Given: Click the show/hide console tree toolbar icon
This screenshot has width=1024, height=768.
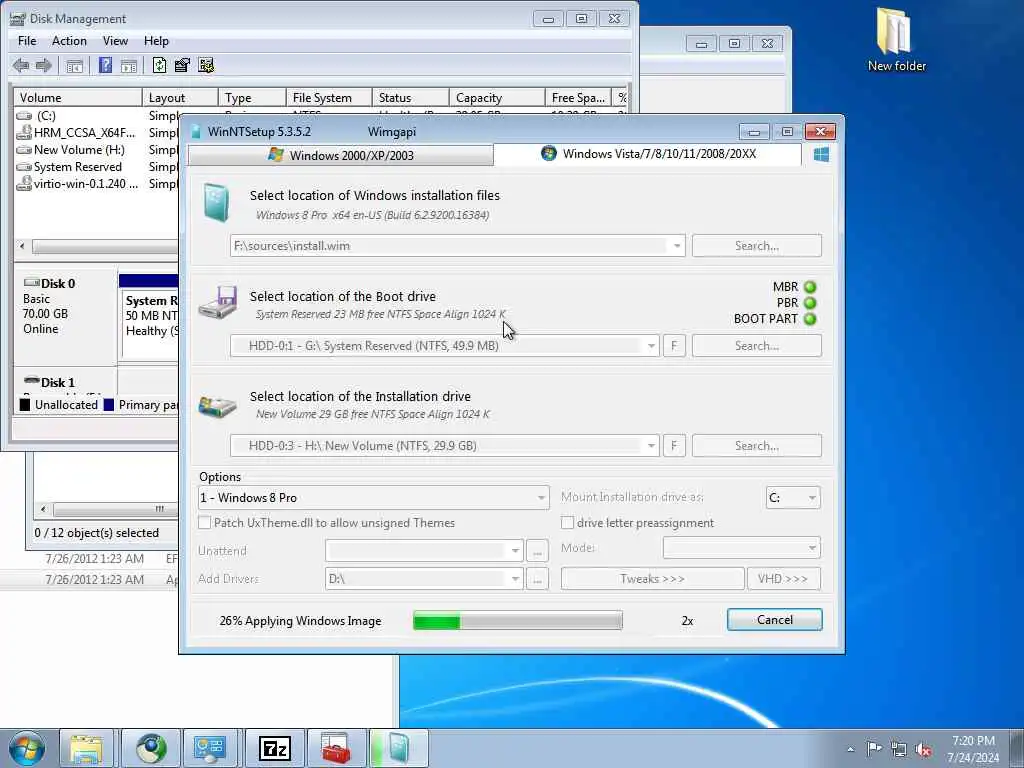Looking at the screenshot, I should [74, 66].
